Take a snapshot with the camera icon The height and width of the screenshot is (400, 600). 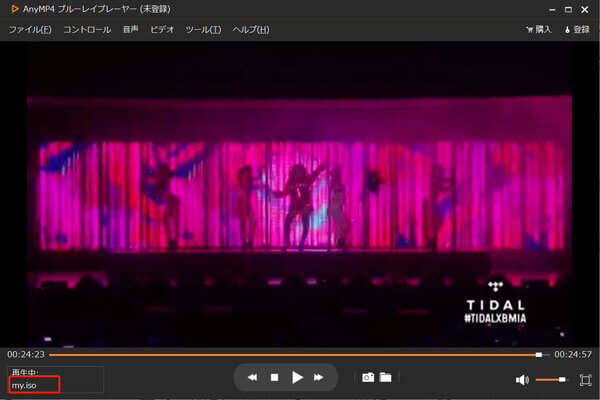[368, 378]
